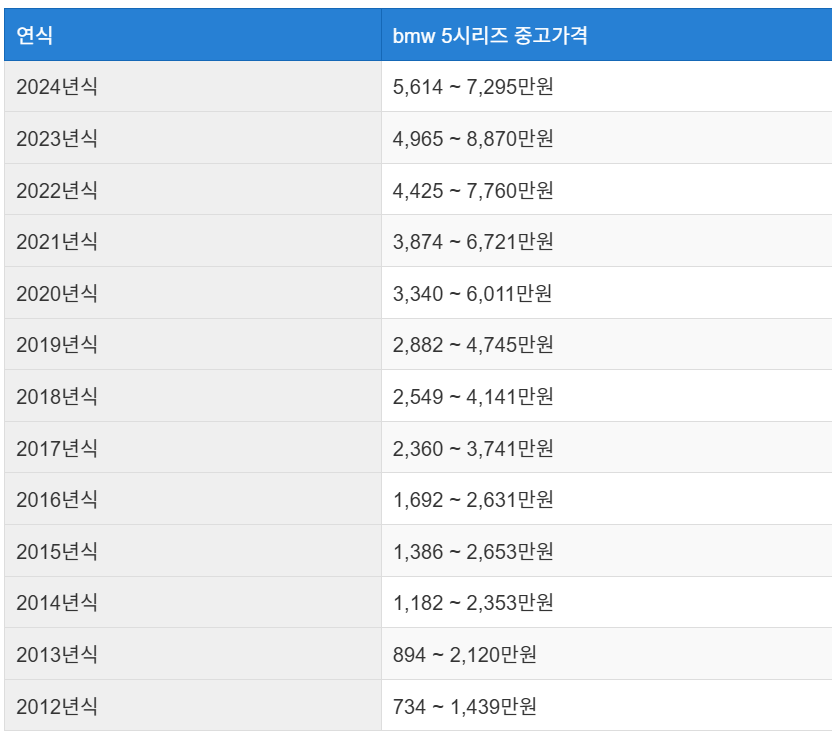Image resolution: width=832 pixels, height=737 pixels.
Task: Click the 2,360 ~ 3,741만원 price cell
Action: pyautogui.click(x=470, y=445)
